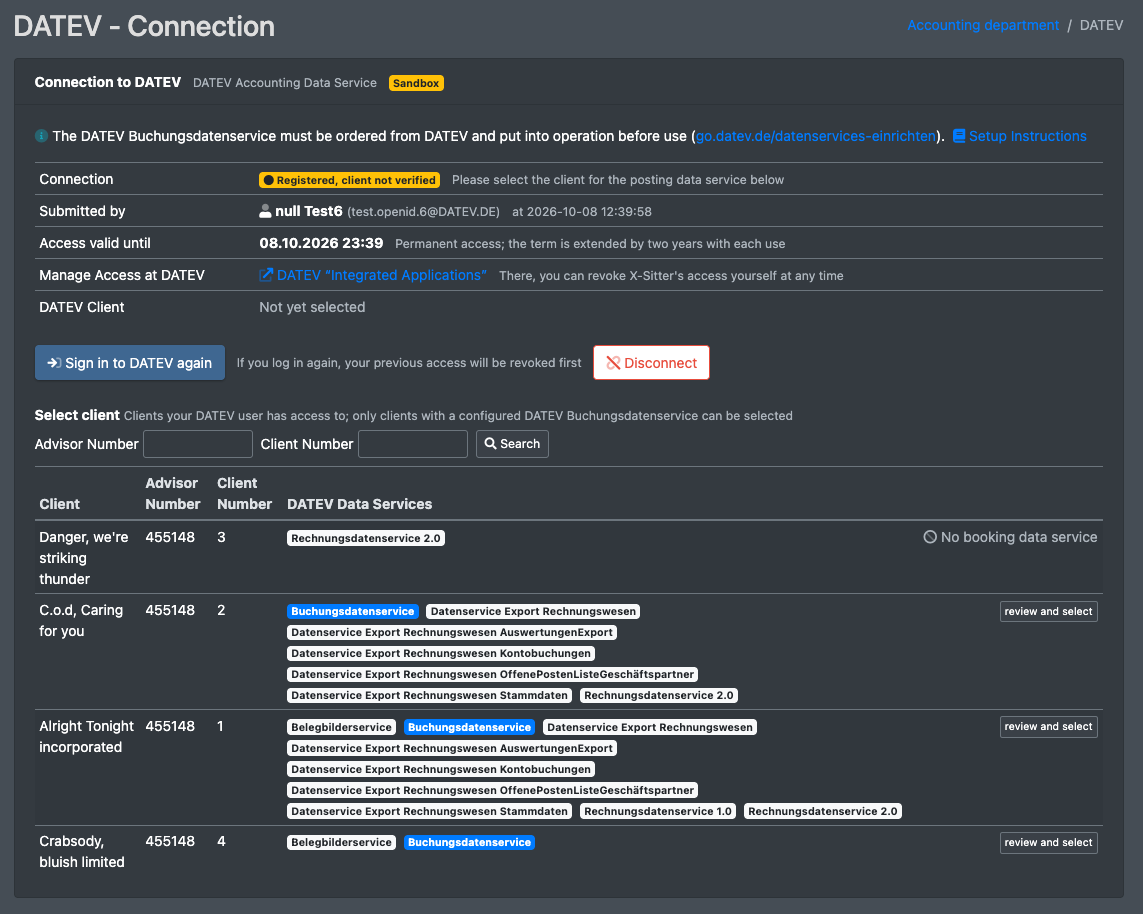
Task: Click Rechnungsdatenservice 1.0 tag
Action: [658, 811]
